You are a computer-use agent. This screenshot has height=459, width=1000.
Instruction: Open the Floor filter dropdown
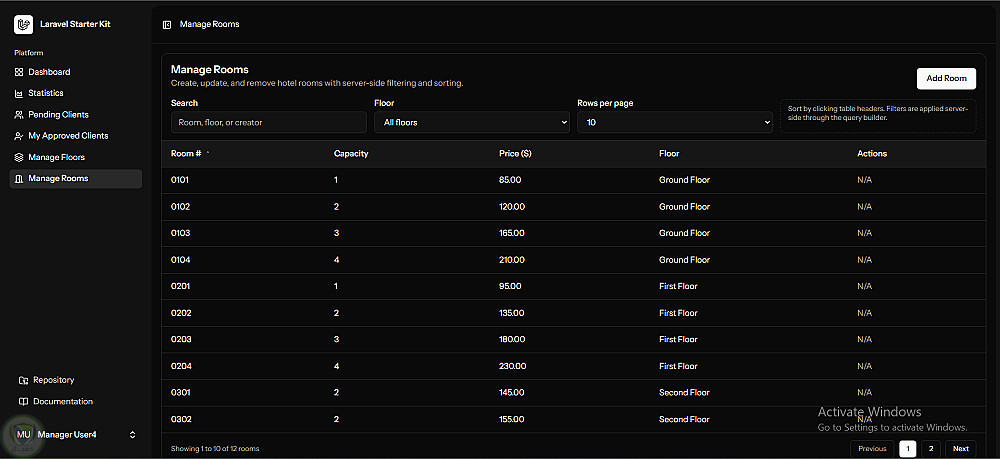pos(471,122)
